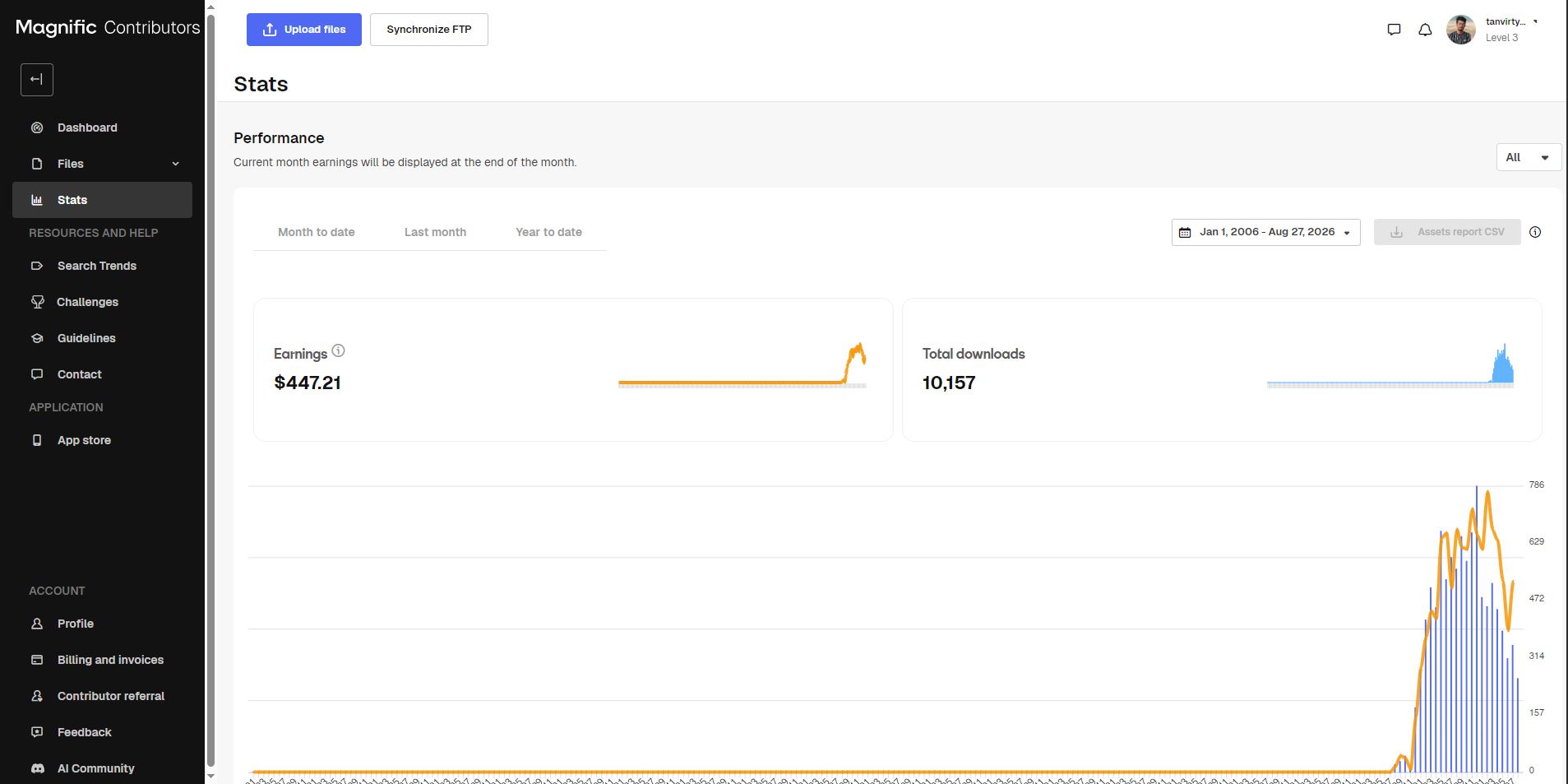Image resolution: width=1568 pixels, height=784 pixels.
Task: Open Guidelines from sidebar
Action: (x=102, y=338)
